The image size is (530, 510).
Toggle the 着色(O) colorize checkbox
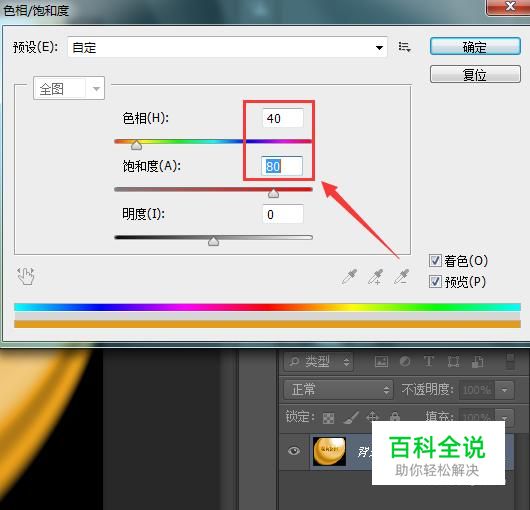pos(435,261)
